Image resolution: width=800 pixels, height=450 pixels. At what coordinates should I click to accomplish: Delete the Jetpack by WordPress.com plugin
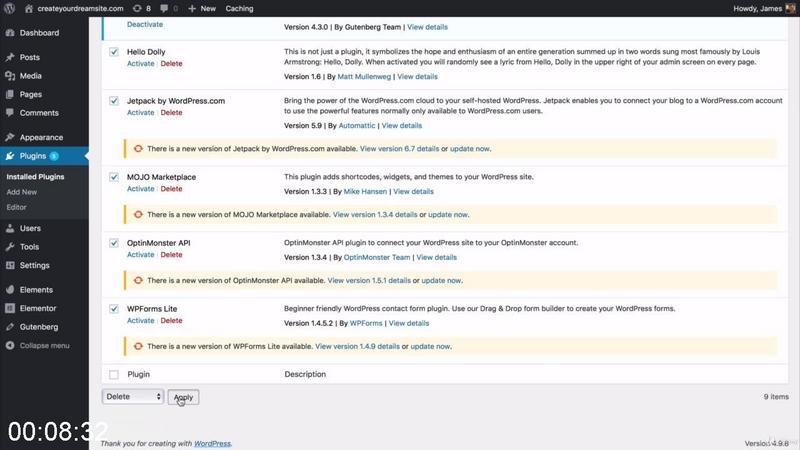(171, 112)
